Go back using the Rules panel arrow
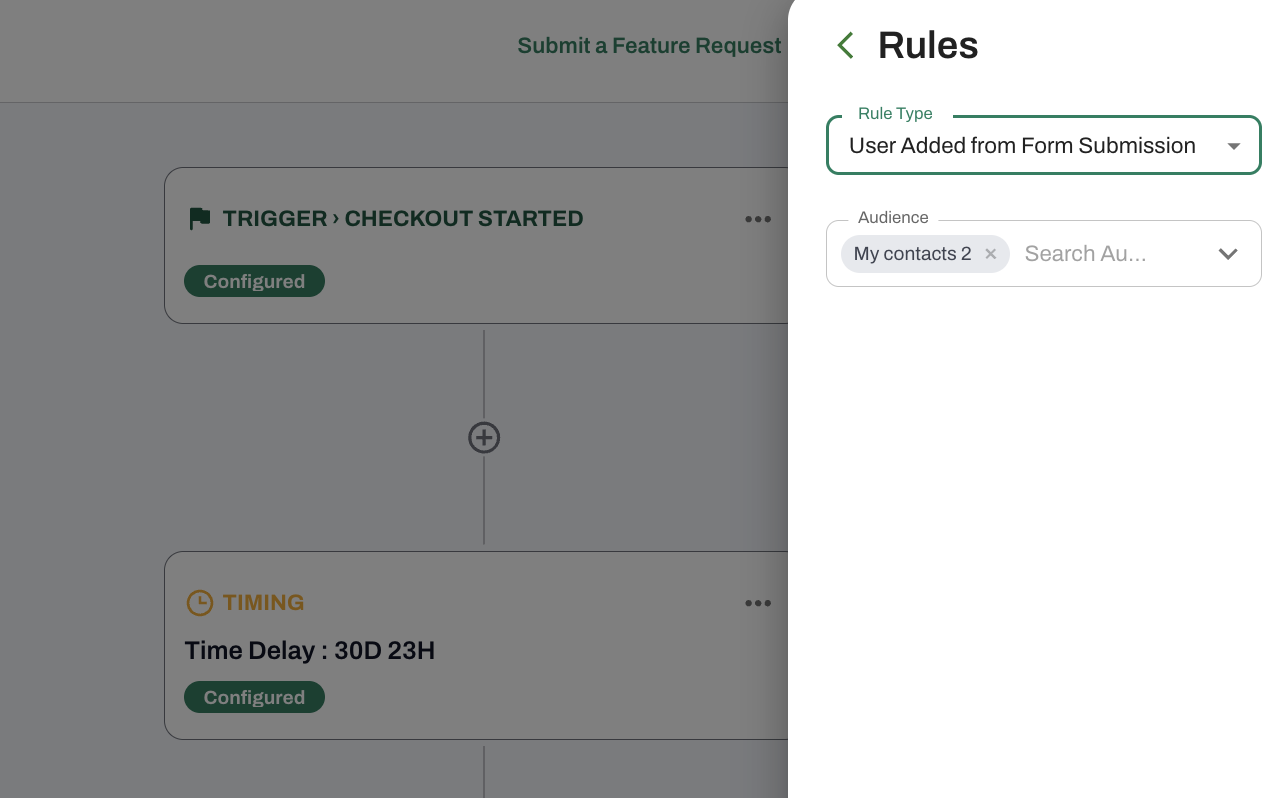 pyautogui.click(x=846, y=45)
